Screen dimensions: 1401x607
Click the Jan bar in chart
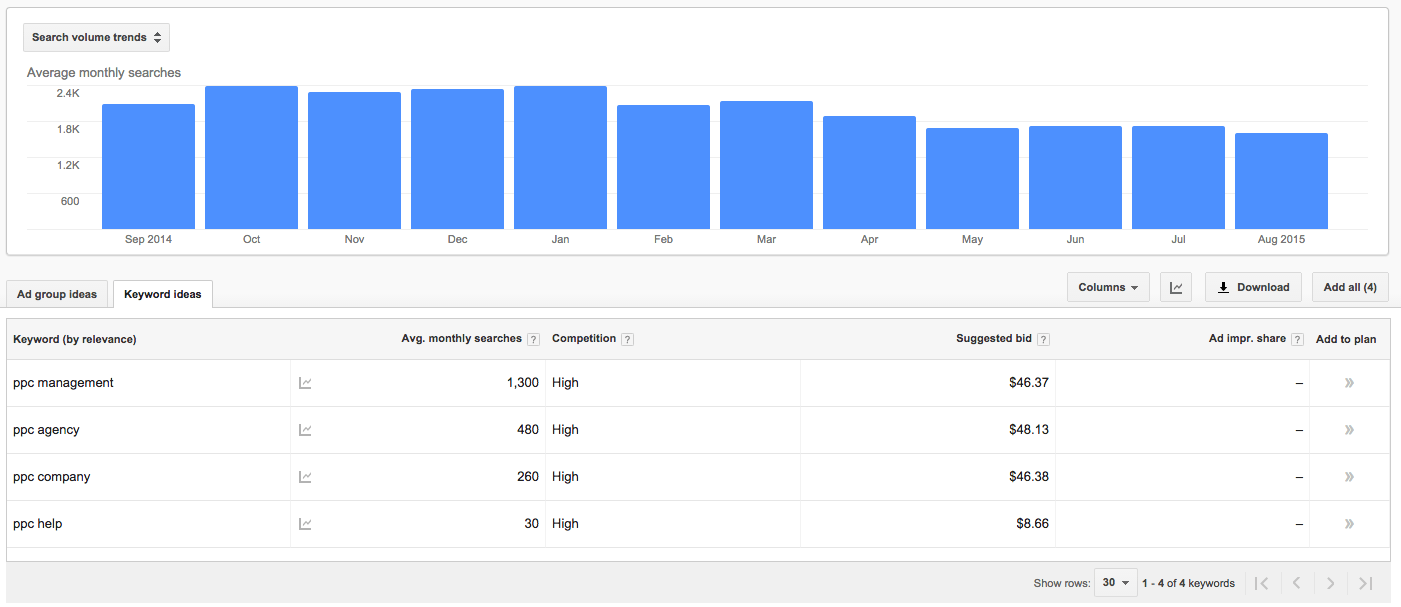tap(560, 158)
